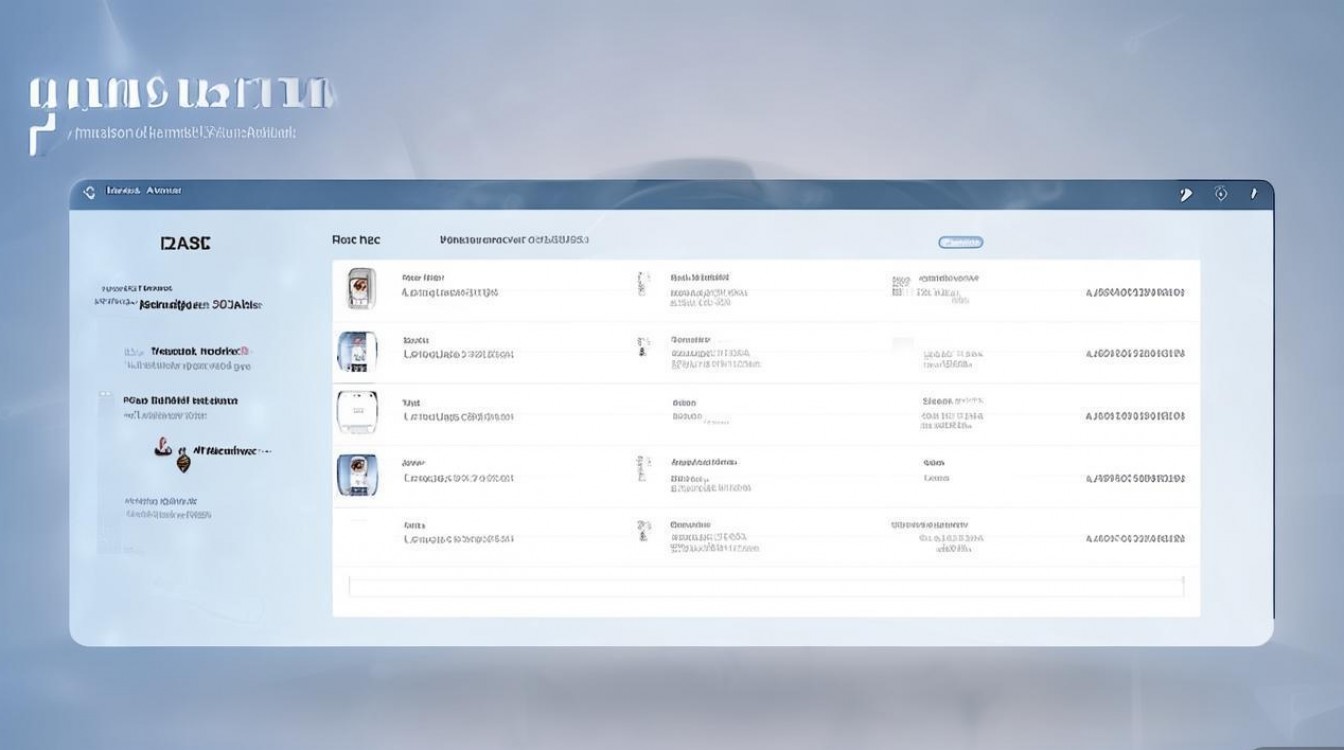1344x750 pixels.
Task: Select the white device thumbnail in the third row
Action: [357, 412]
